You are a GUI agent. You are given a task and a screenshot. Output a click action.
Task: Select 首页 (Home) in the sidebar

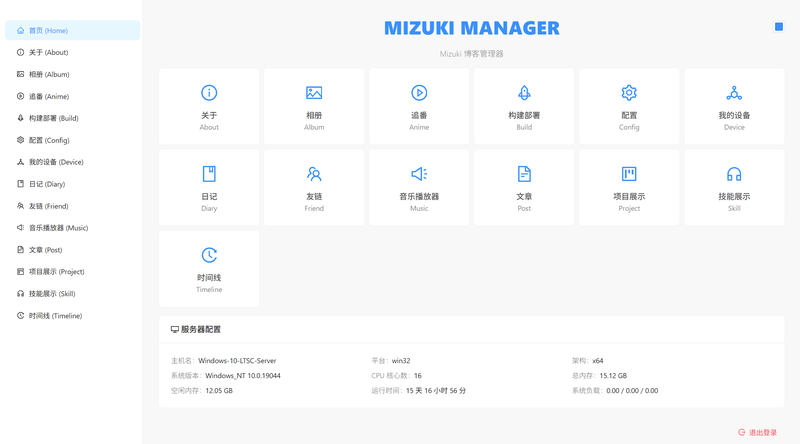pyautogui.click(x=72, y=31)
